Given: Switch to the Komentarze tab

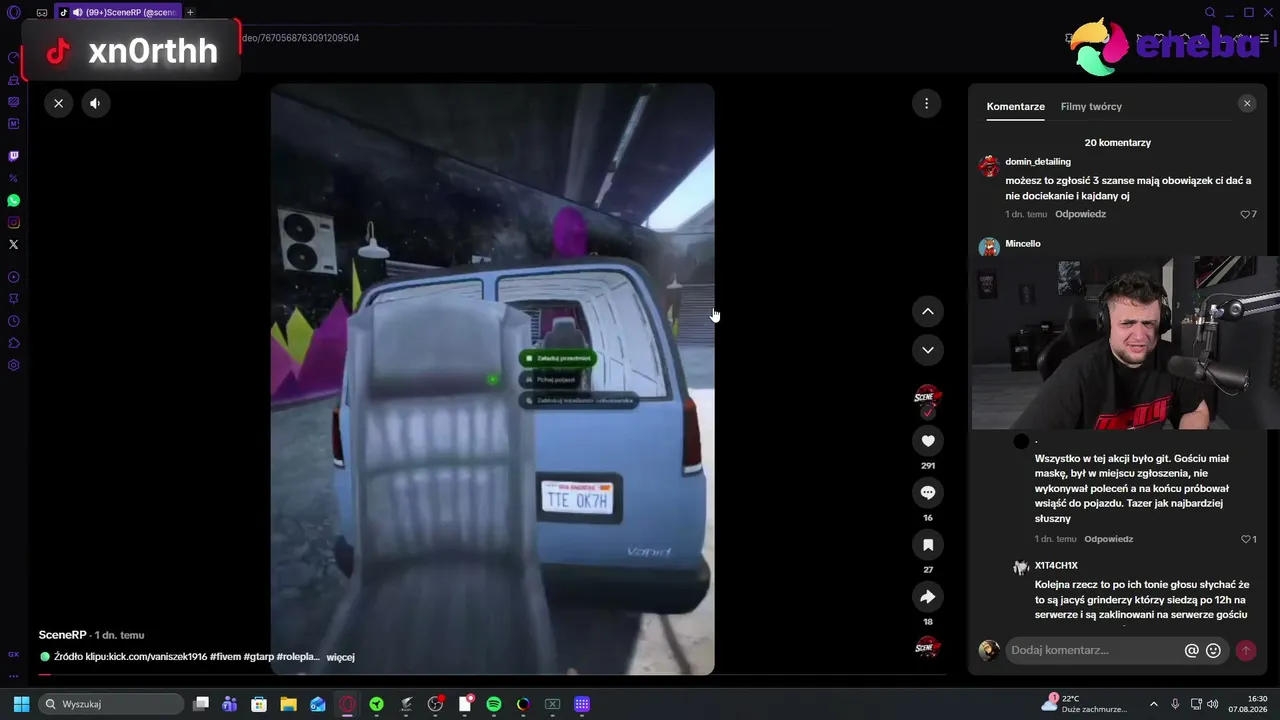Looking at the screenshot, I should 1015,106.
